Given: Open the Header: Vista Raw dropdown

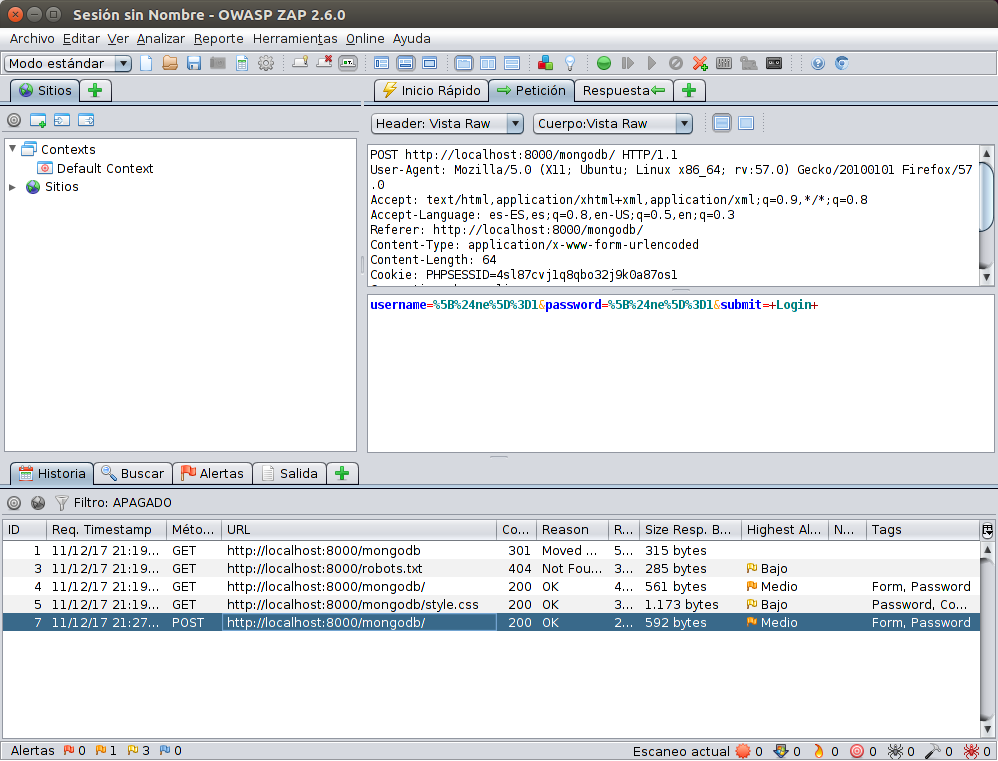Looking at the screenshot, I should (447, 123).
